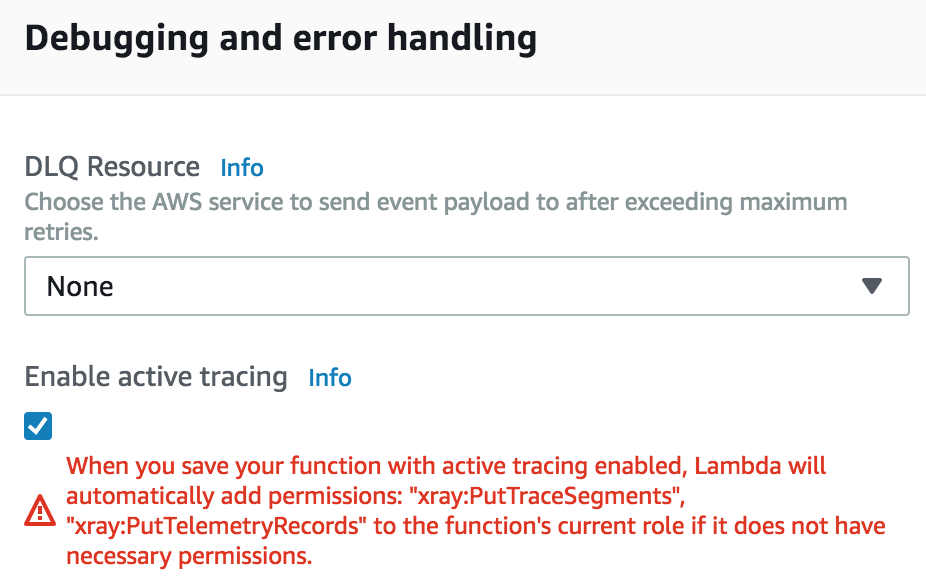Click the words 'necessary permissions' in warning
926x582 pixels.
coord(189,556)
